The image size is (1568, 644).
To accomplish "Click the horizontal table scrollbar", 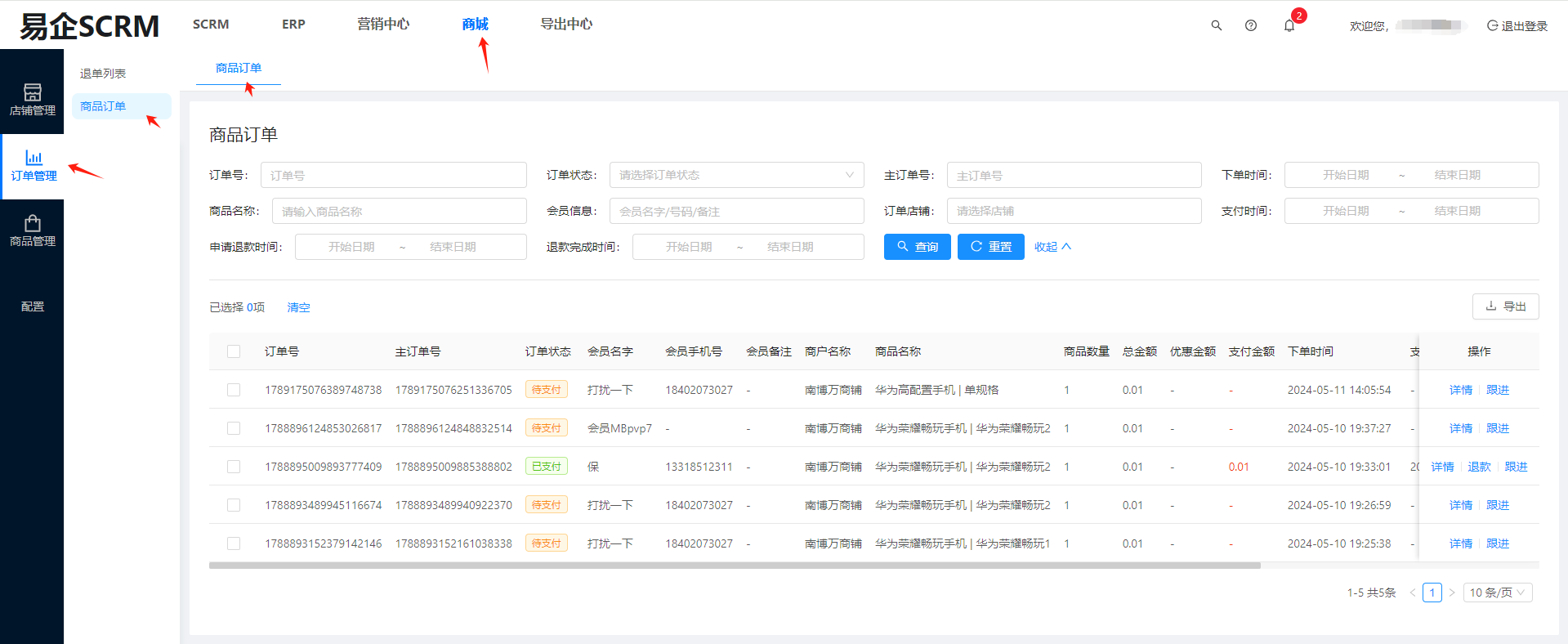I will coord(735,566).
